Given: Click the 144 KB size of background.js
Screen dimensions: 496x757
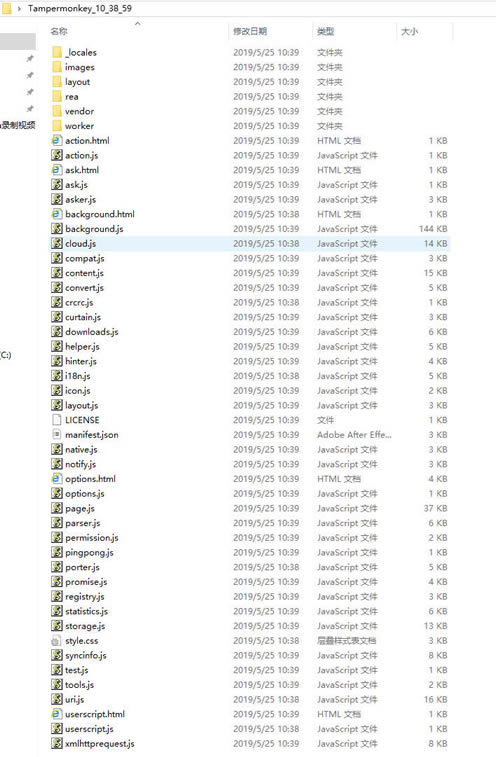Looking at the screenshot, I should (433, 229).
